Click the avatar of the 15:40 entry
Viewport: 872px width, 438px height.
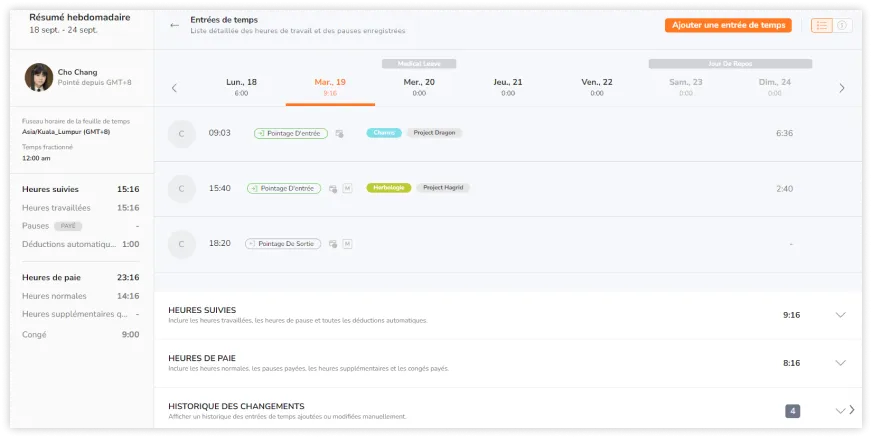(182, 188)
